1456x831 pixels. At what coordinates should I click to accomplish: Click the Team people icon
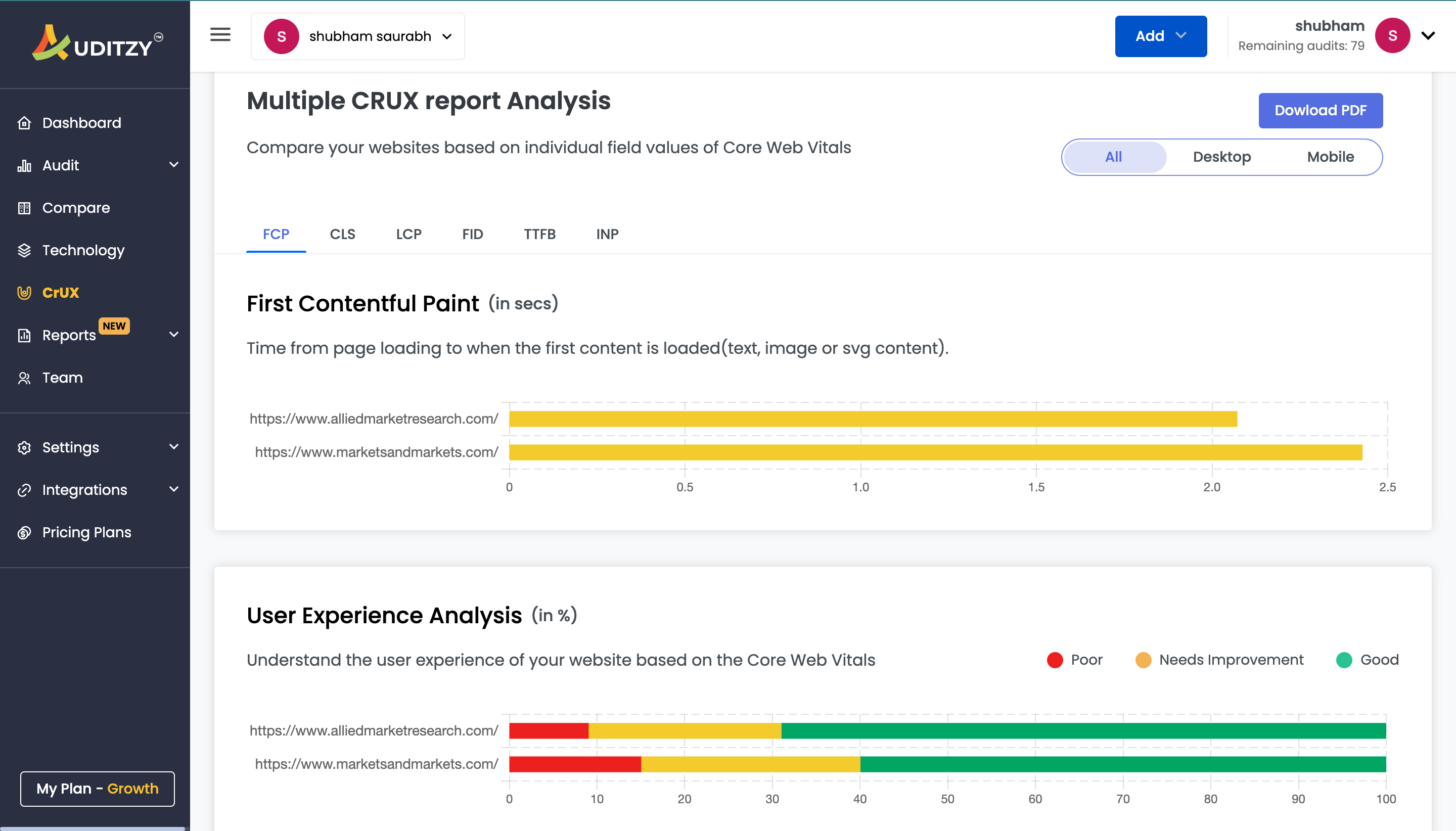[24, 378]
